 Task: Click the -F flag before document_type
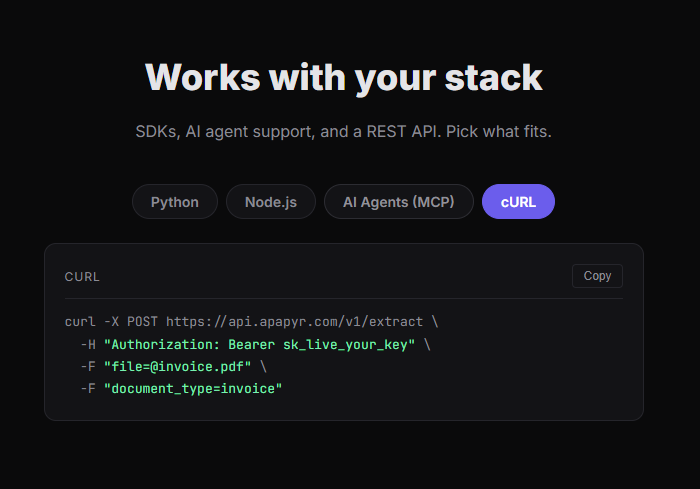point(88,389)
